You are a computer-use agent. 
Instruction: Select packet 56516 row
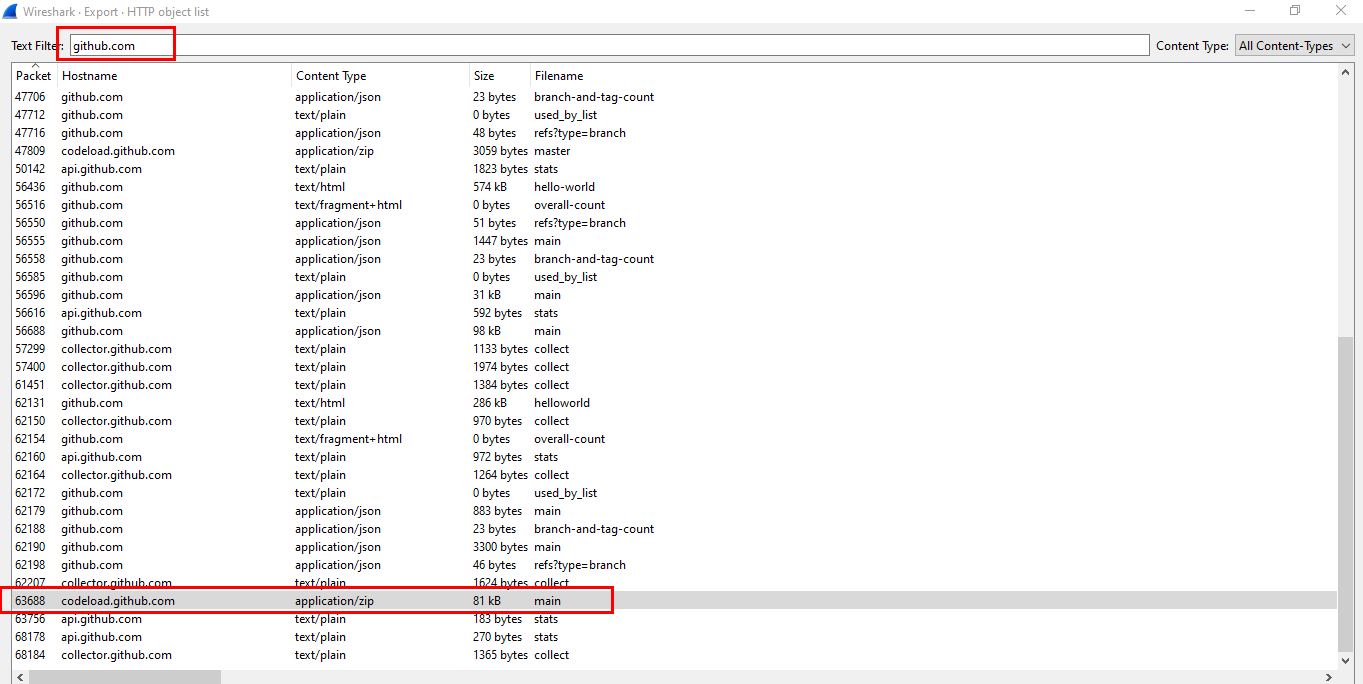[x=675, y=205]
